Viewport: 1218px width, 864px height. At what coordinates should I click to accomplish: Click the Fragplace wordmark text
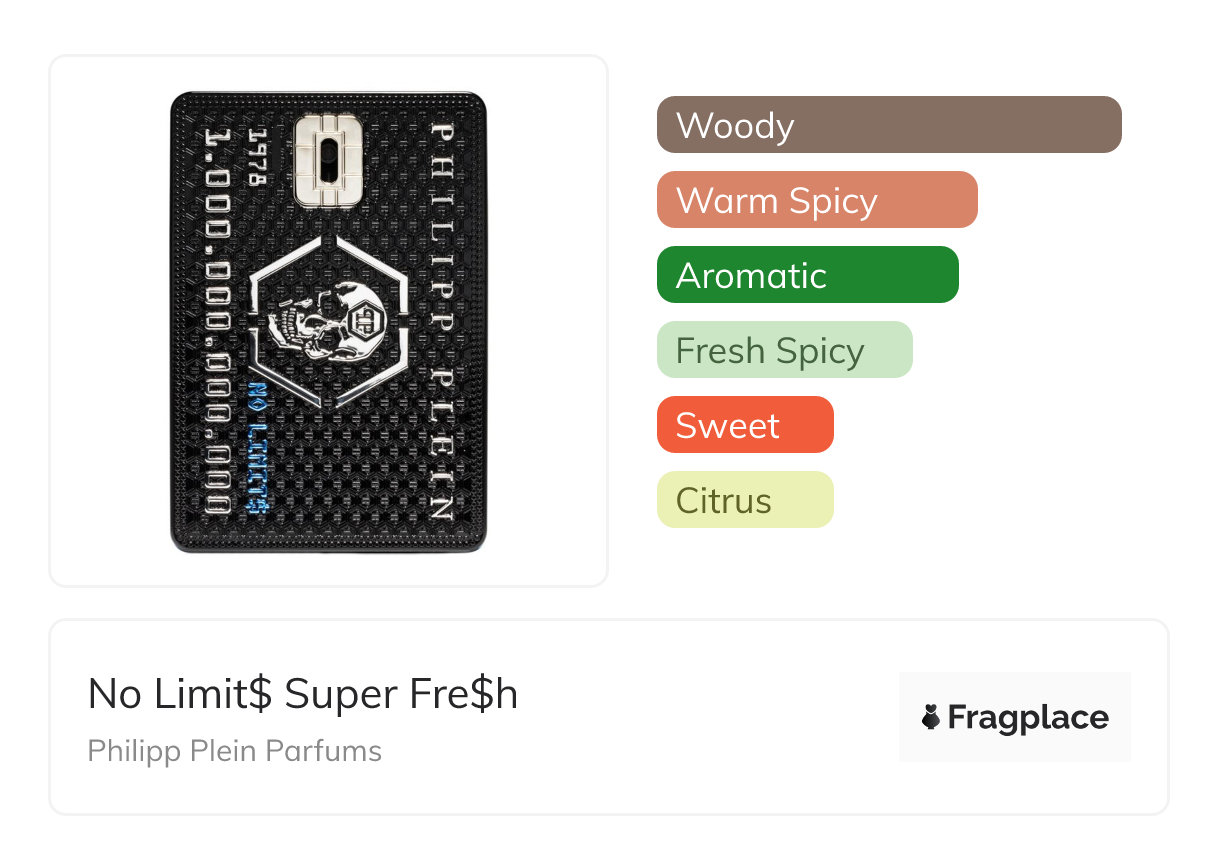pos(1028,718)
